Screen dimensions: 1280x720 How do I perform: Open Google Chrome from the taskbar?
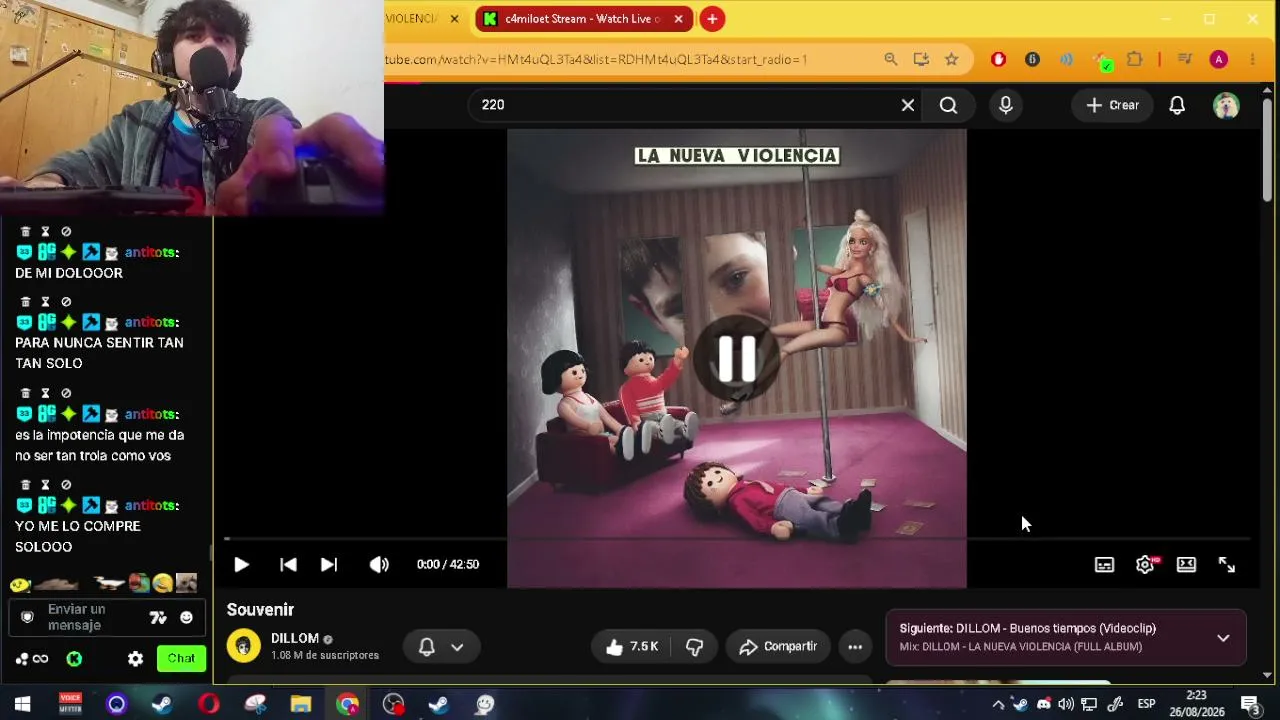[347, 704]
